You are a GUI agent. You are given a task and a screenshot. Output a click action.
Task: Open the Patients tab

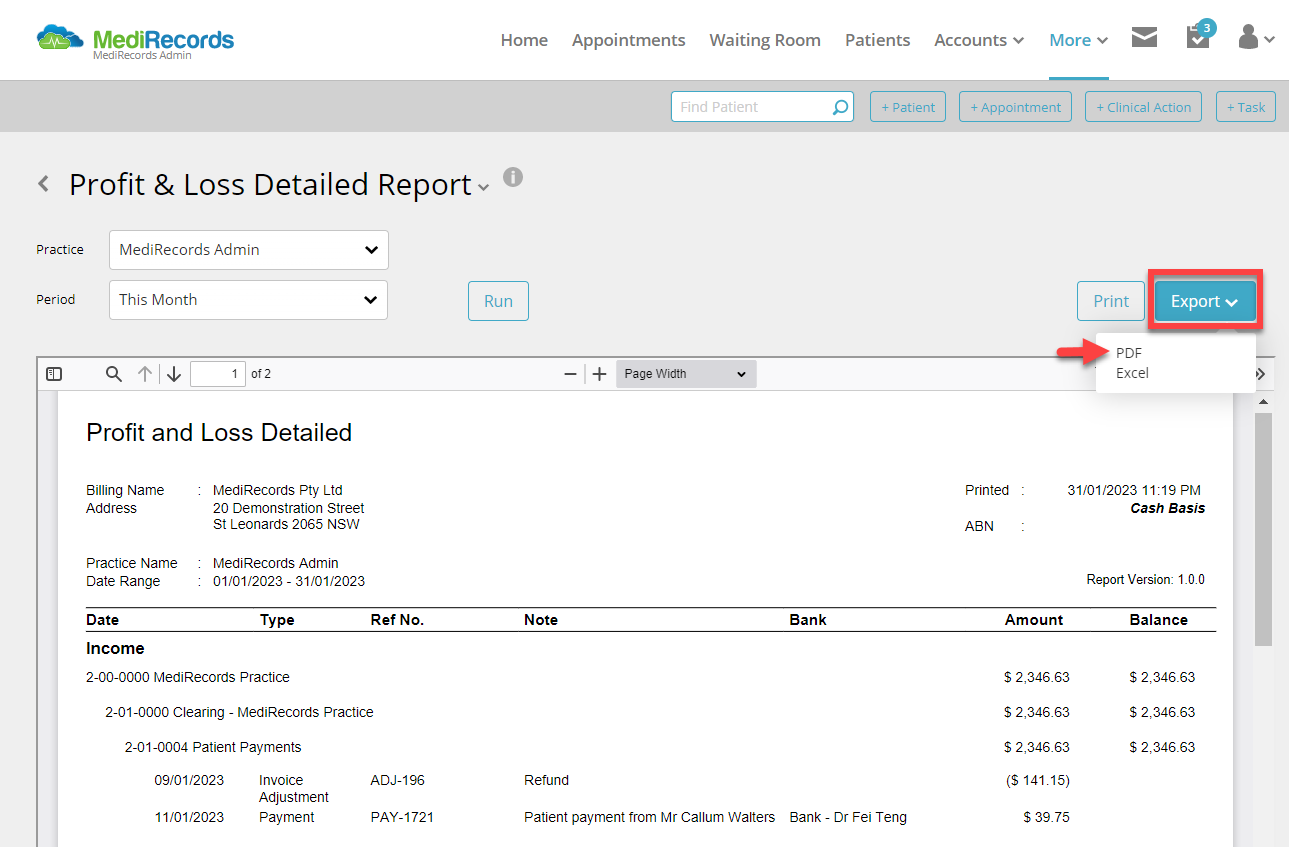click(877, 40)
